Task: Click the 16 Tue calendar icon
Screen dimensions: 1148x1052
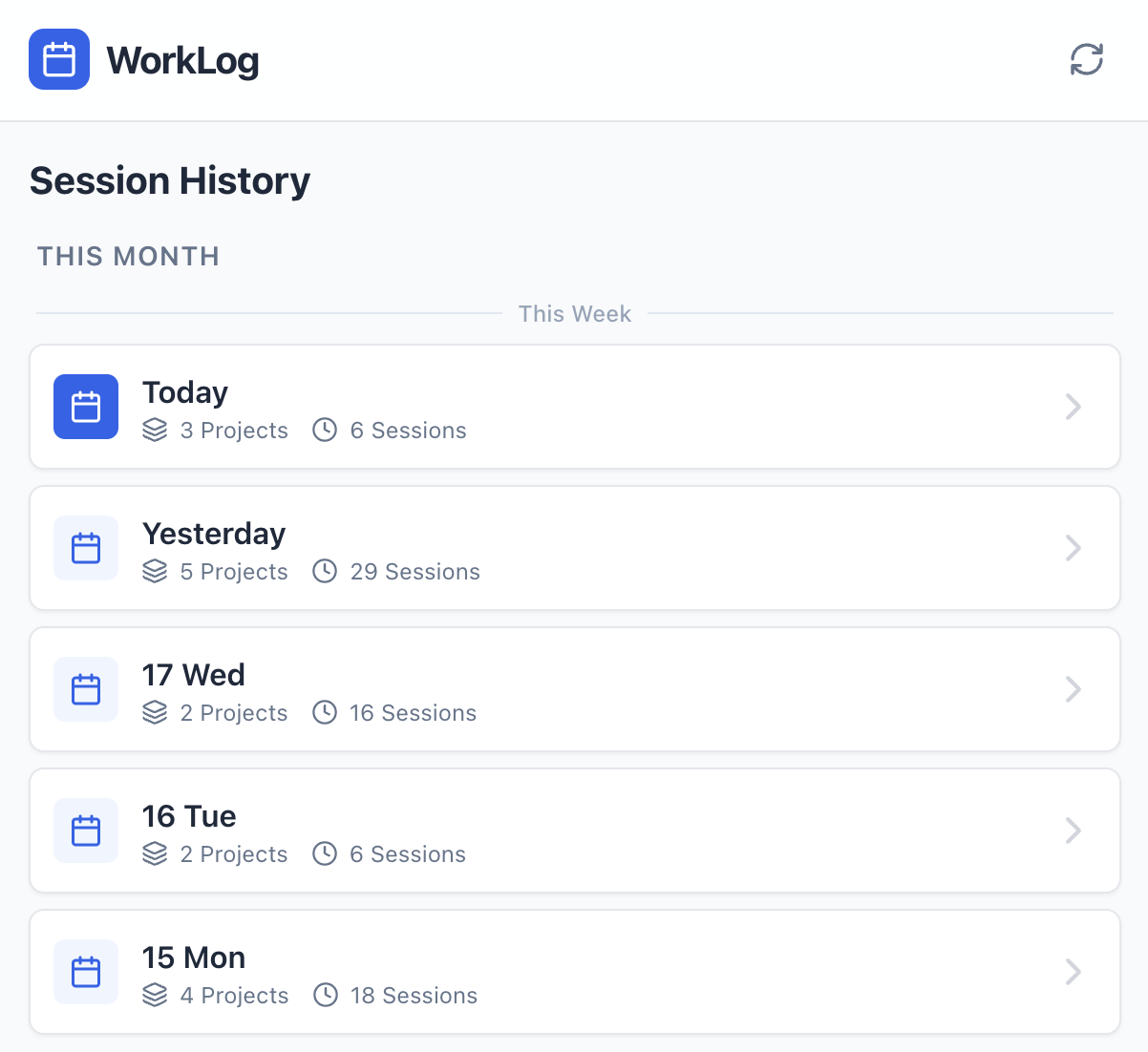Action: click(x=86, y=831)
